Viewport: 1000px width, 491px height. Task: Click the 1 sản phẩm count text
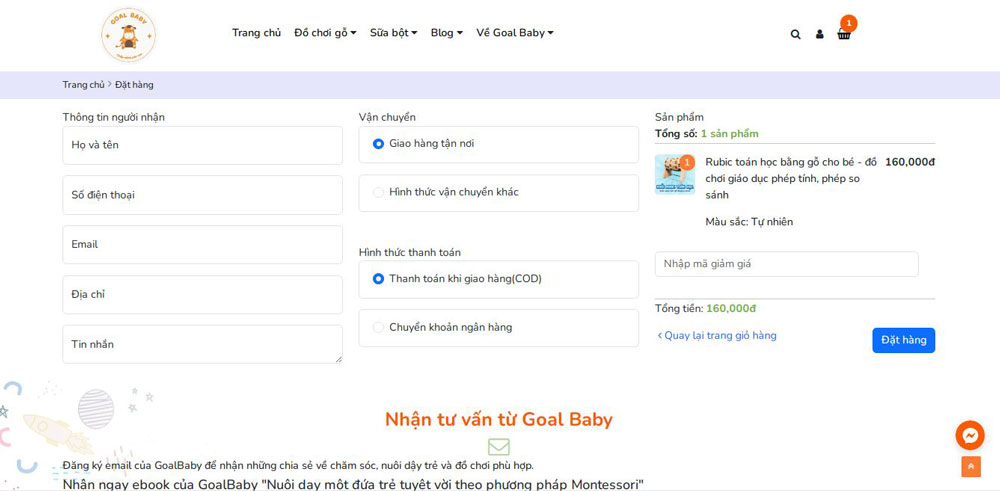(x=730, y=134)
